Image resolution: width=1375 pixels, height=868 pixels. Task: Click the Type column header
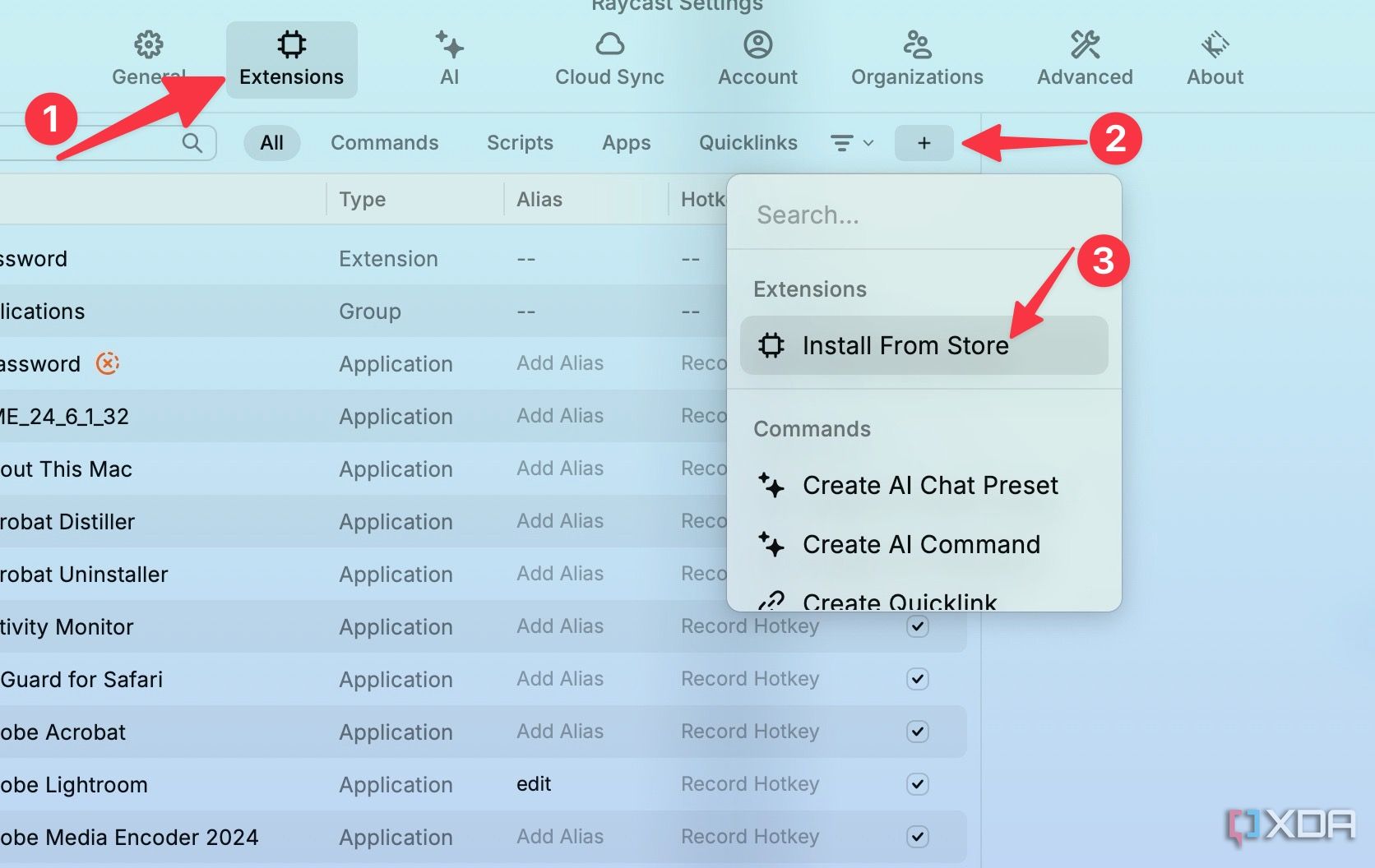pos(363,200)
